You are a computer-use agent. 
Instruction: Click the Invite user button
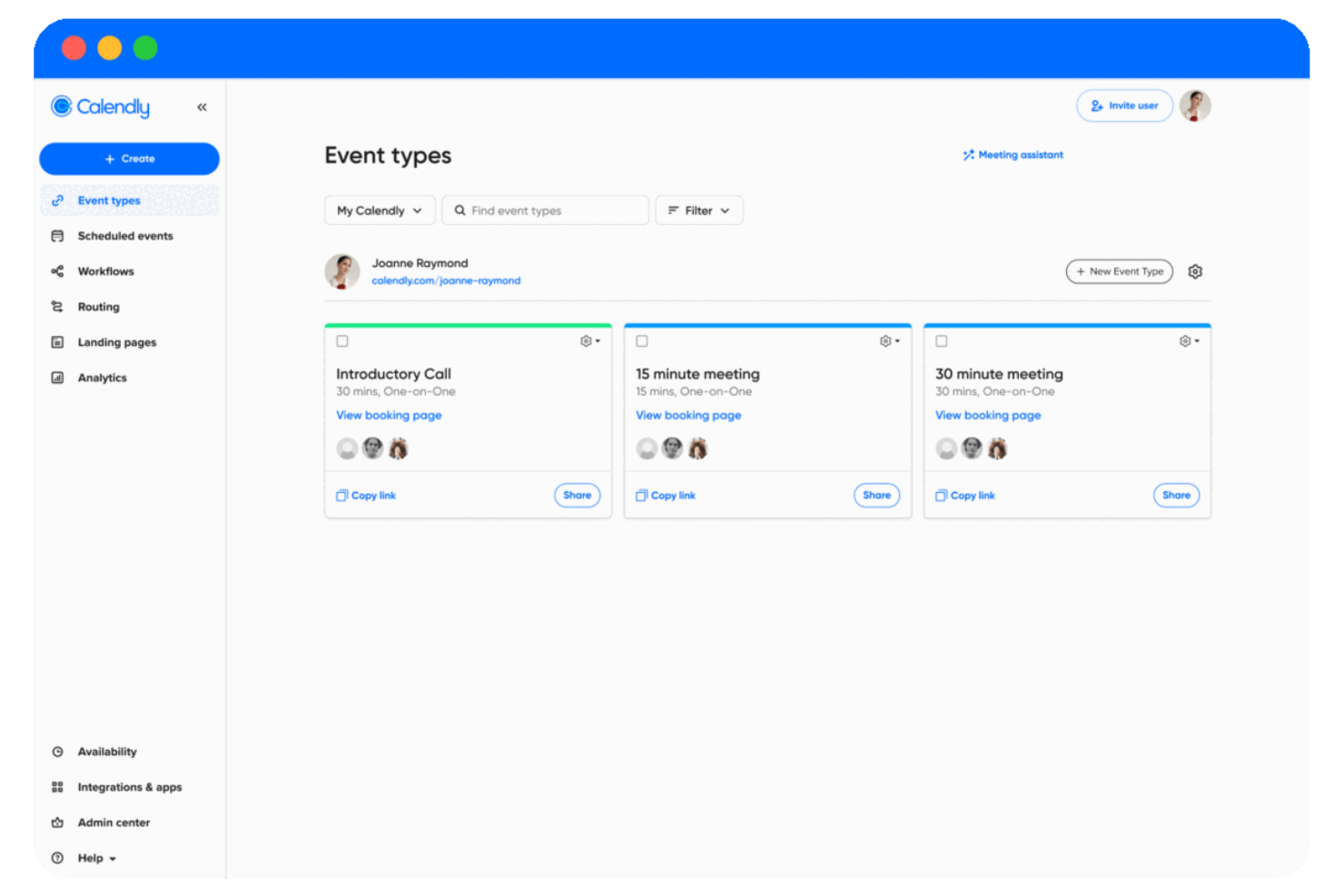coord(1124,105)
